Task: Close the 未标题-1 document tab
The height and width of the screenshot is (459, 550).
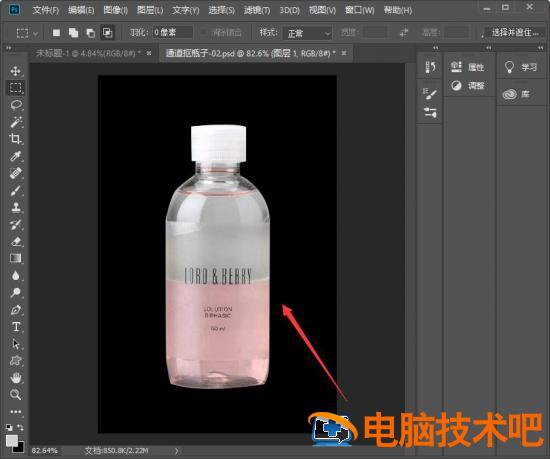Action: [x=149, y=53]
